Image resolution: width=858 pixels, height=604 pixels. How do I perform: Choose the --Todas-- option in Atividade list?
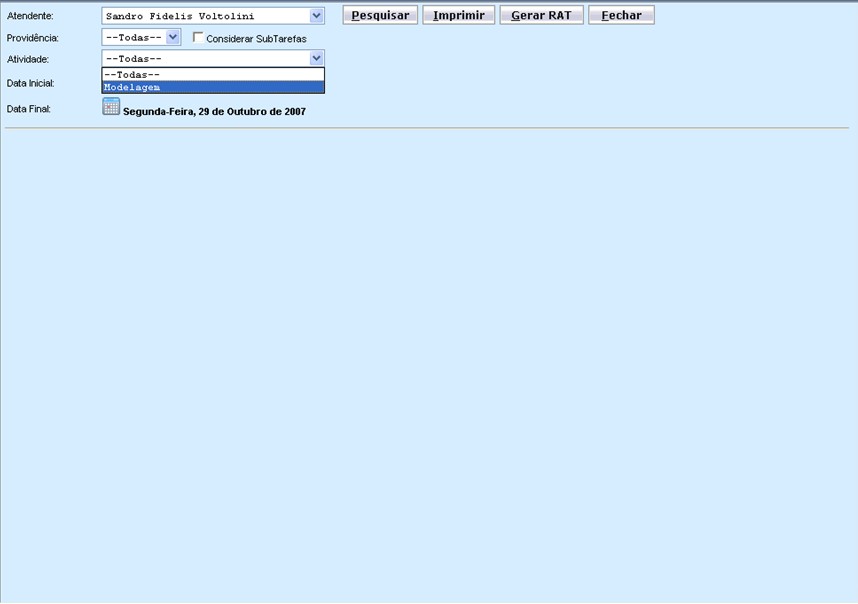(x=213, y=74)
